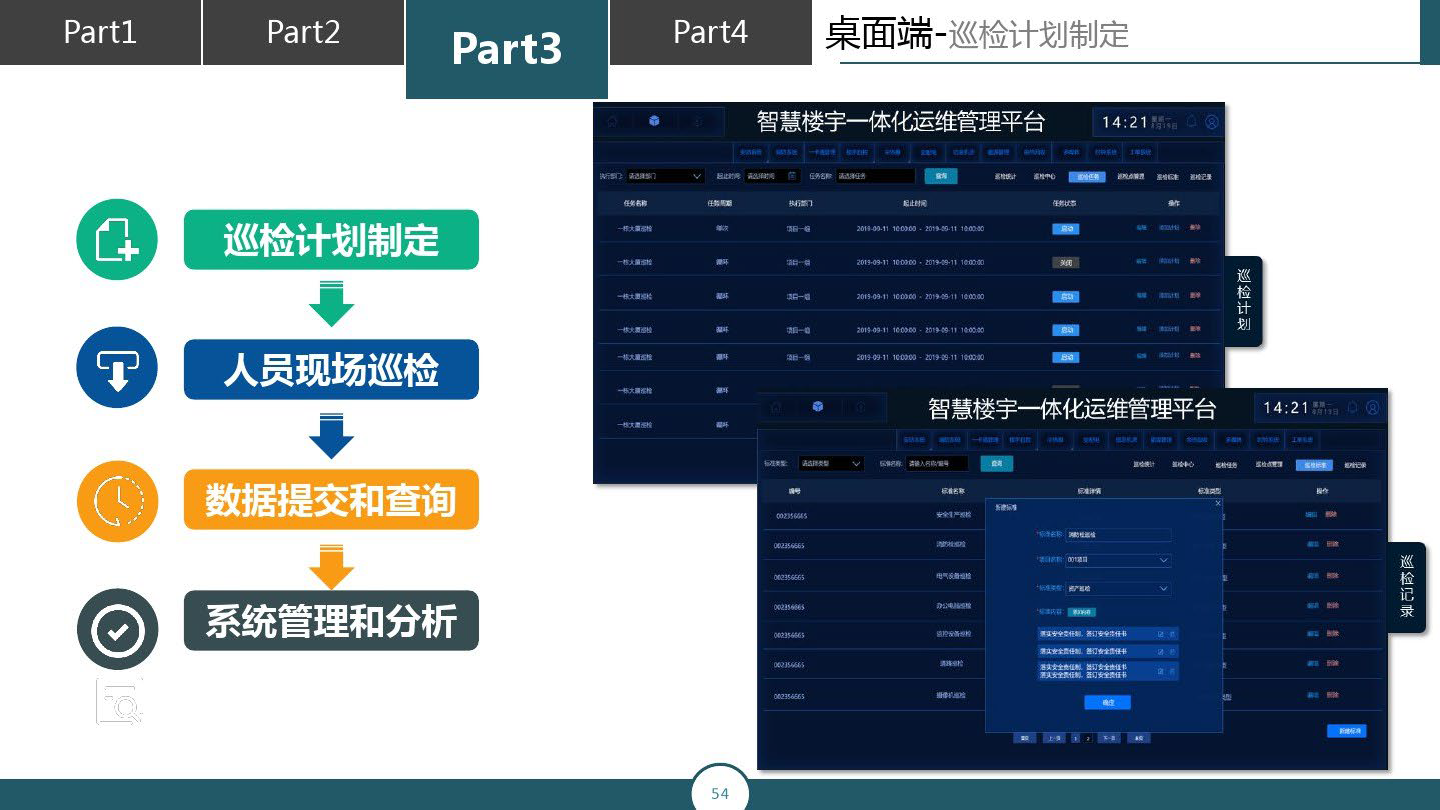Click the user avatar in the 巡检记录 window
Screen dimensions: 1440x810
click(1373, 407)
